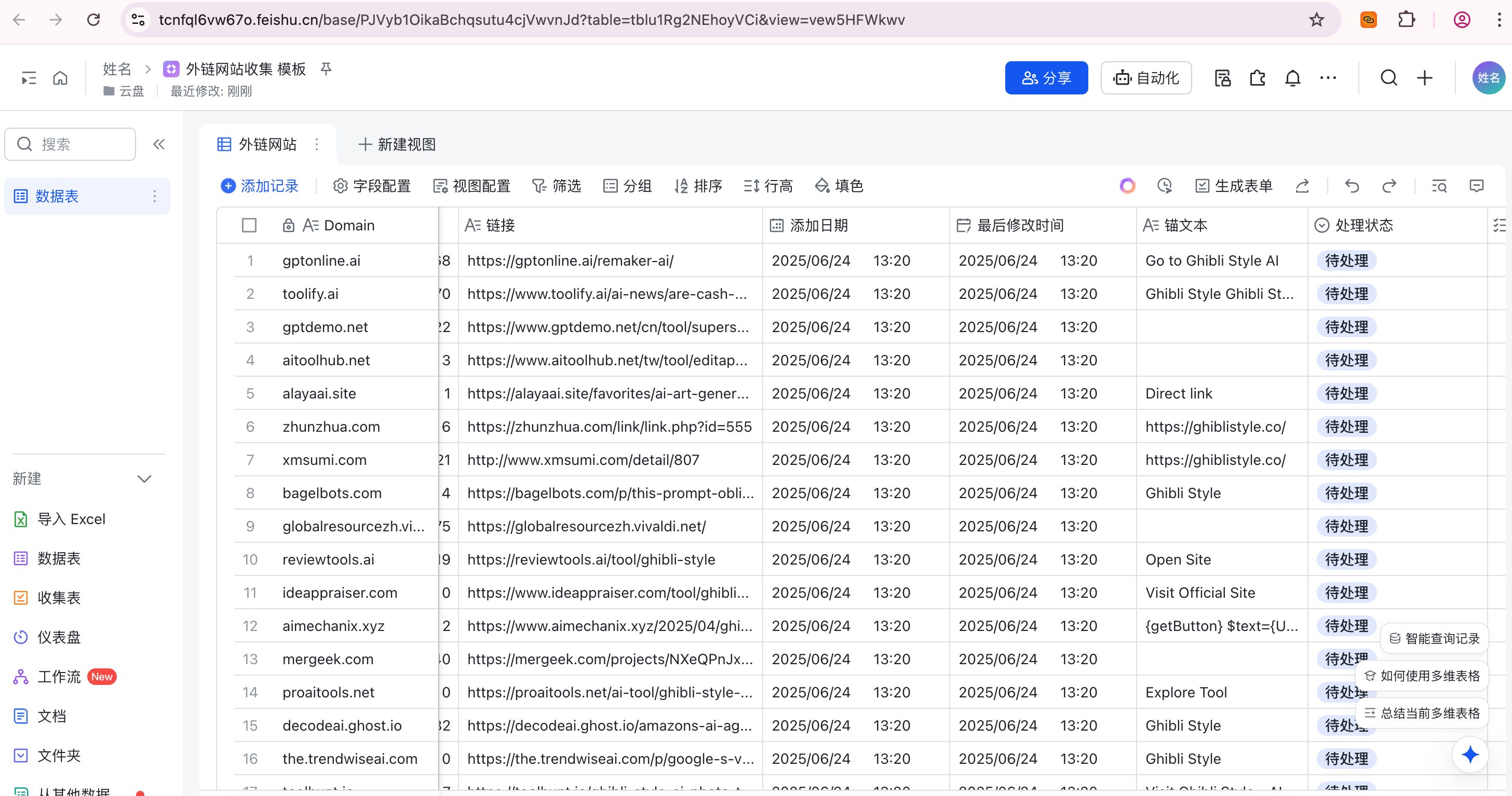Click the browser address bar URL
The width and height of the screenshot is (1512, 796).
coord(532,20)
